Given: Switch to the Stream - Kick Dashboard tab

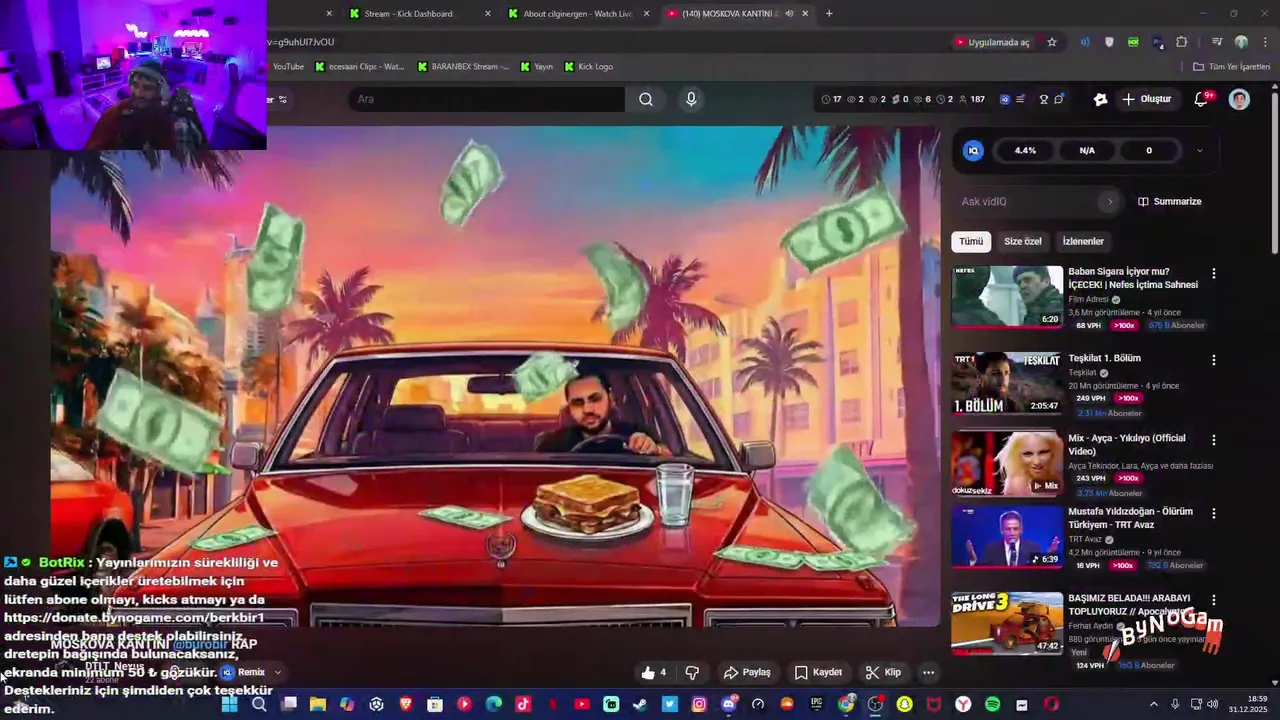Looking at the screenshot, I should point(420,13).
